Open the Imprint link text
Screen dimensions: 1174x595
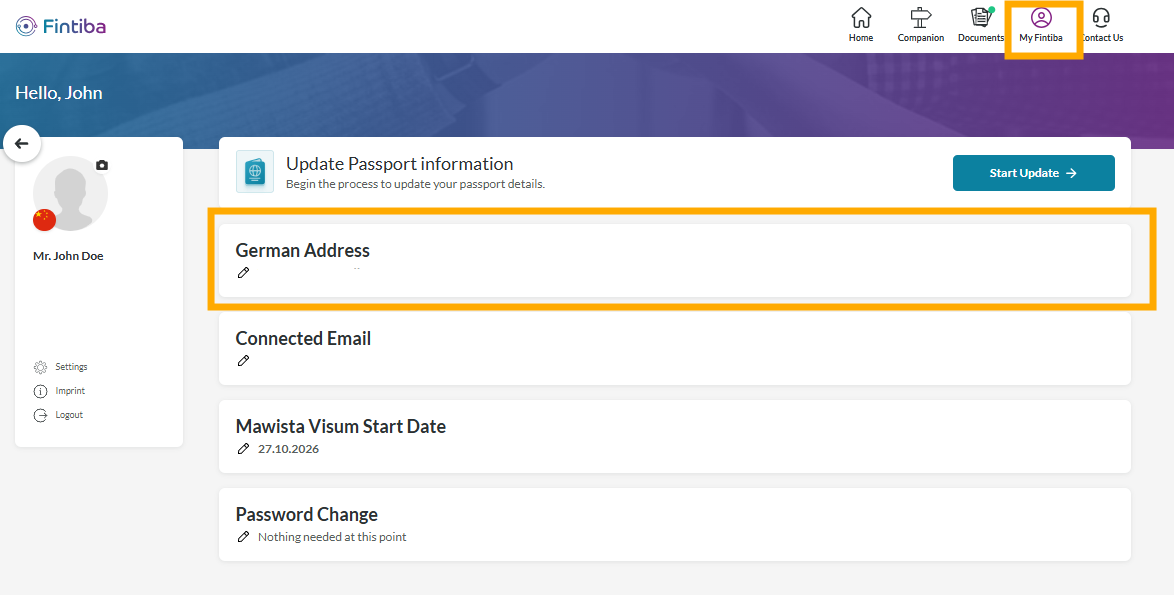[70, 391]
